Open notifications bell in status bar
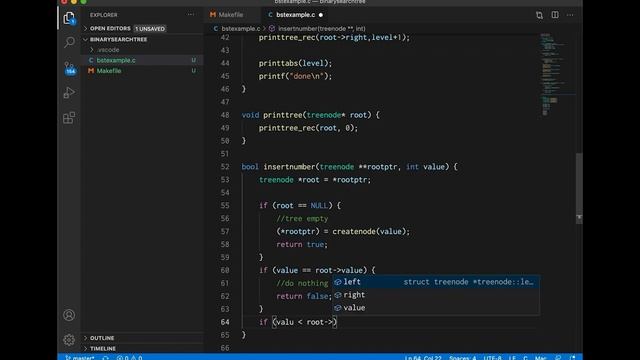Image resolution: width=640 pixels, height=360 pixels. click(572, 358)
